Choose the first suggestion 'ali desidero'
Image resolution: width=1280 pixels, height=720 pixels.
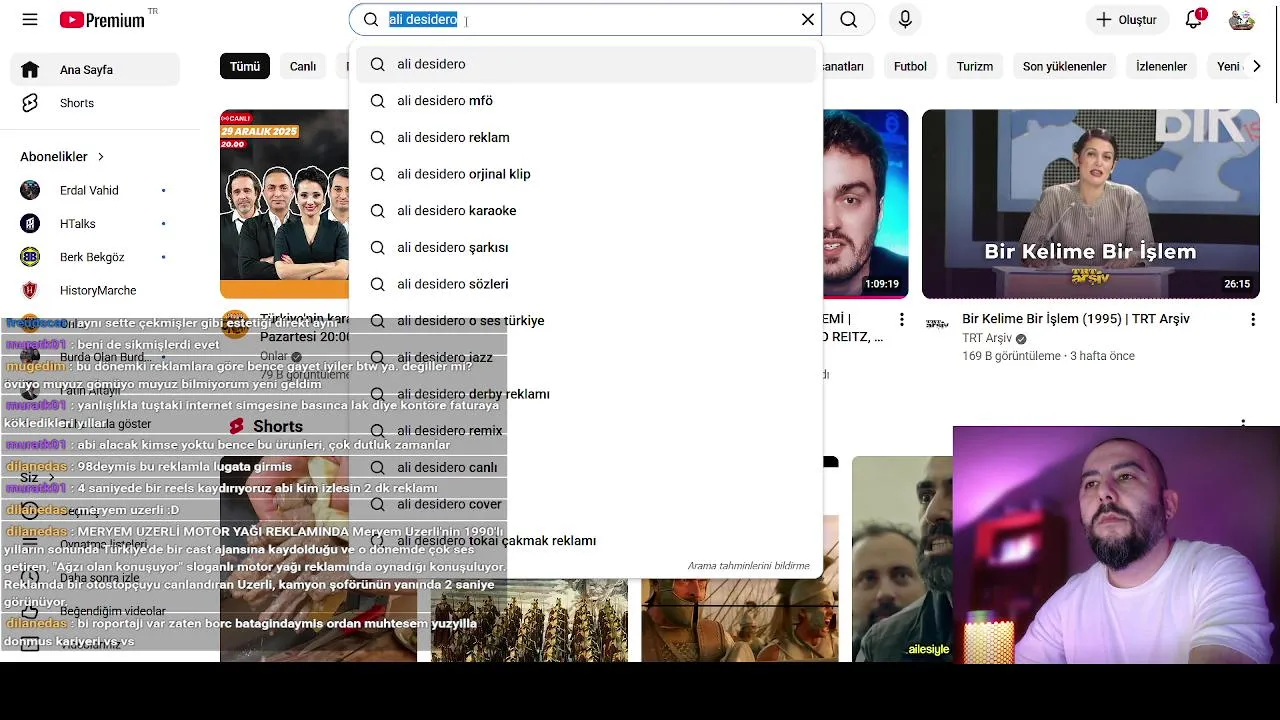point(586,64)
